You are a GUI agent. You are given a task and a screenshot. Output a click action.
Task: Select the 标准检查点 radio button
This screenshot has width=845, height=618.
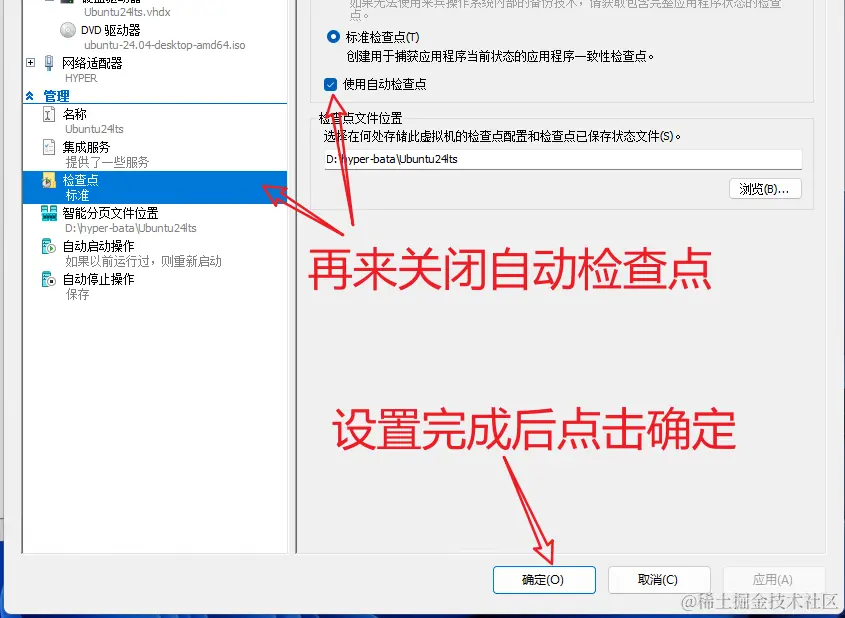pyautogui.click(x=333, y=37)
